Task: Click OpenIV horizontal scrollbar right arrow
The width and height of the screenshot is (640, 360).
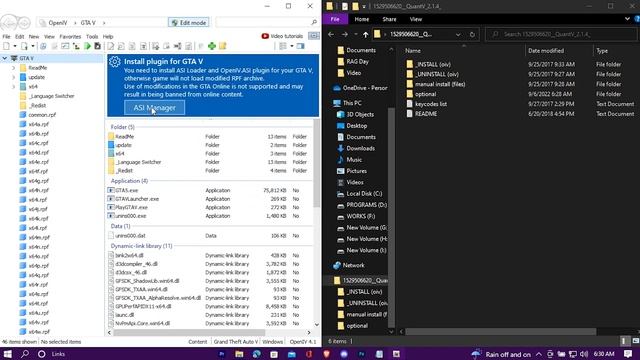Action: point(309,333)
